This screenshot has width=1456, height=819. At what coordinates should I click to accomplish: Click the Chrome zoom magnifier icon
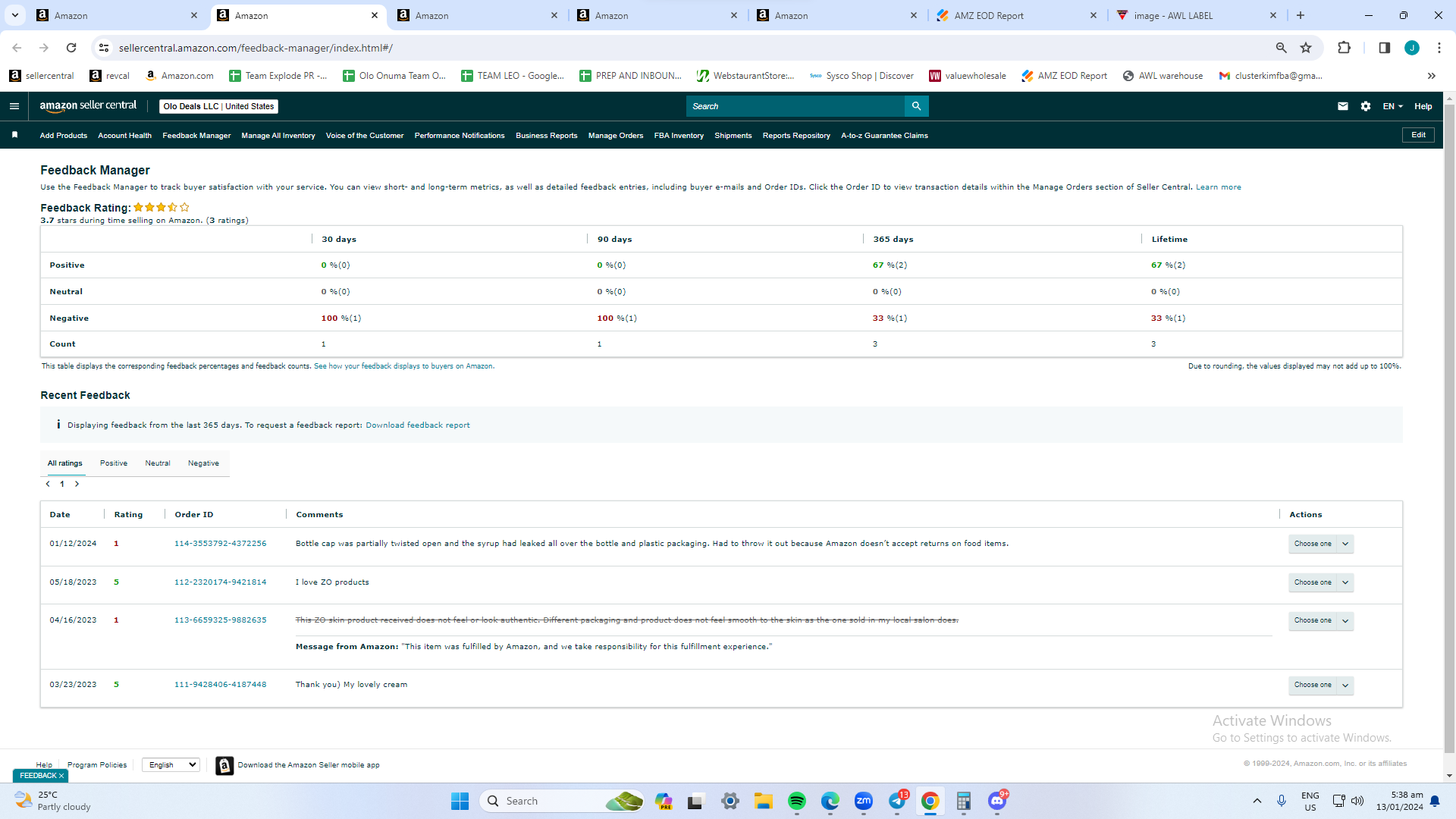1281,48
